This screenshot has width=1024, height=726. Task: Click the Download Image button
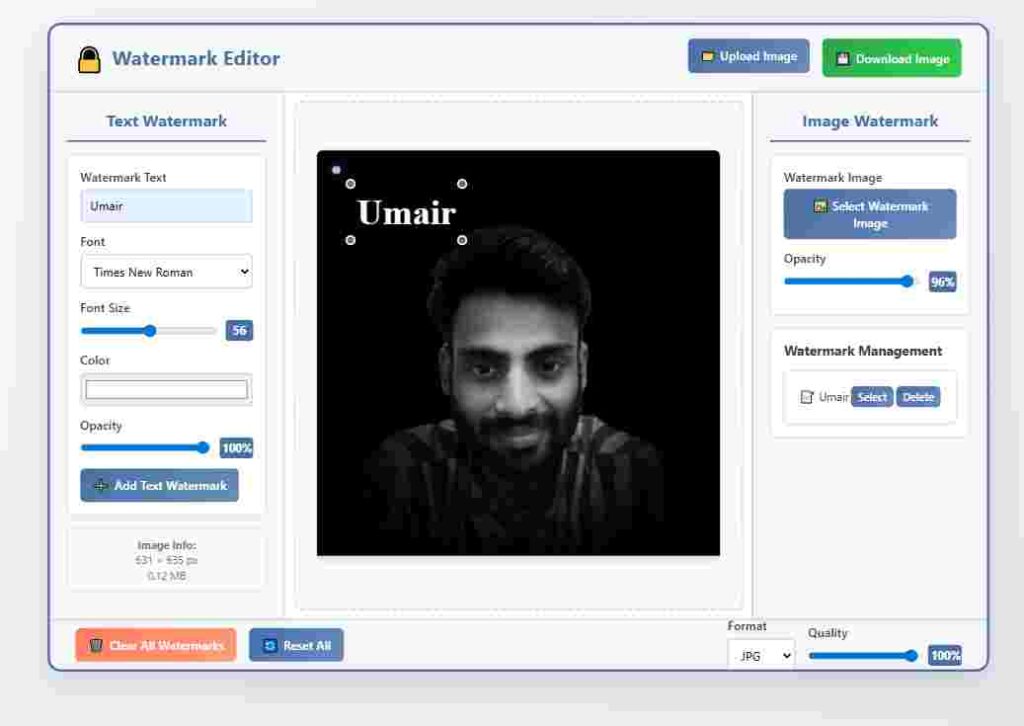(x=891, y=59)
